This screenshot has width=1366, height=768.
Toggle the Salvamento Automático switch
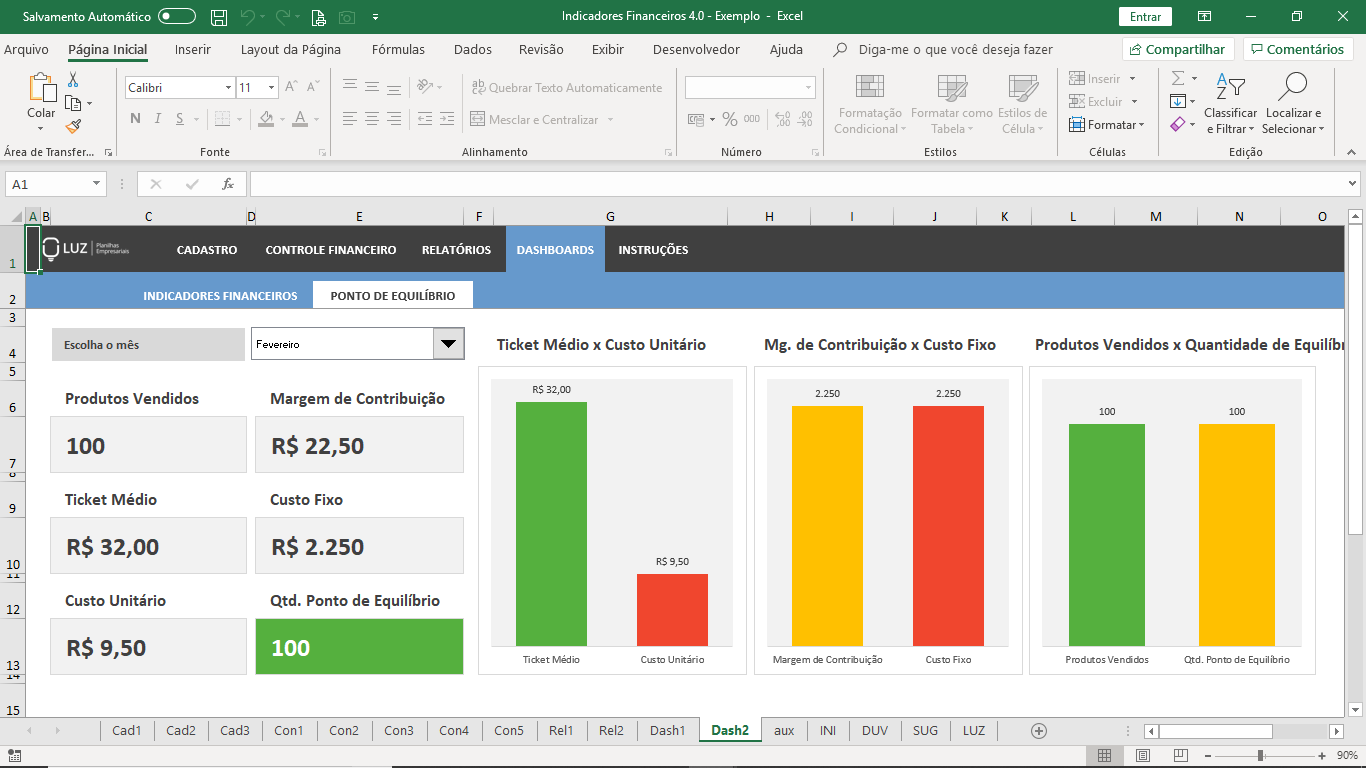[x=177, y=17]
